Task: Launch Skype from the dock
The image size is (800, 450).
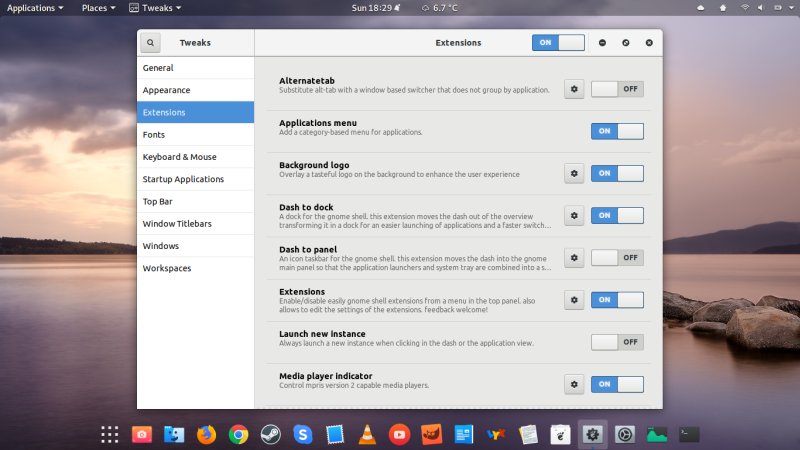Action: [303, 435]
